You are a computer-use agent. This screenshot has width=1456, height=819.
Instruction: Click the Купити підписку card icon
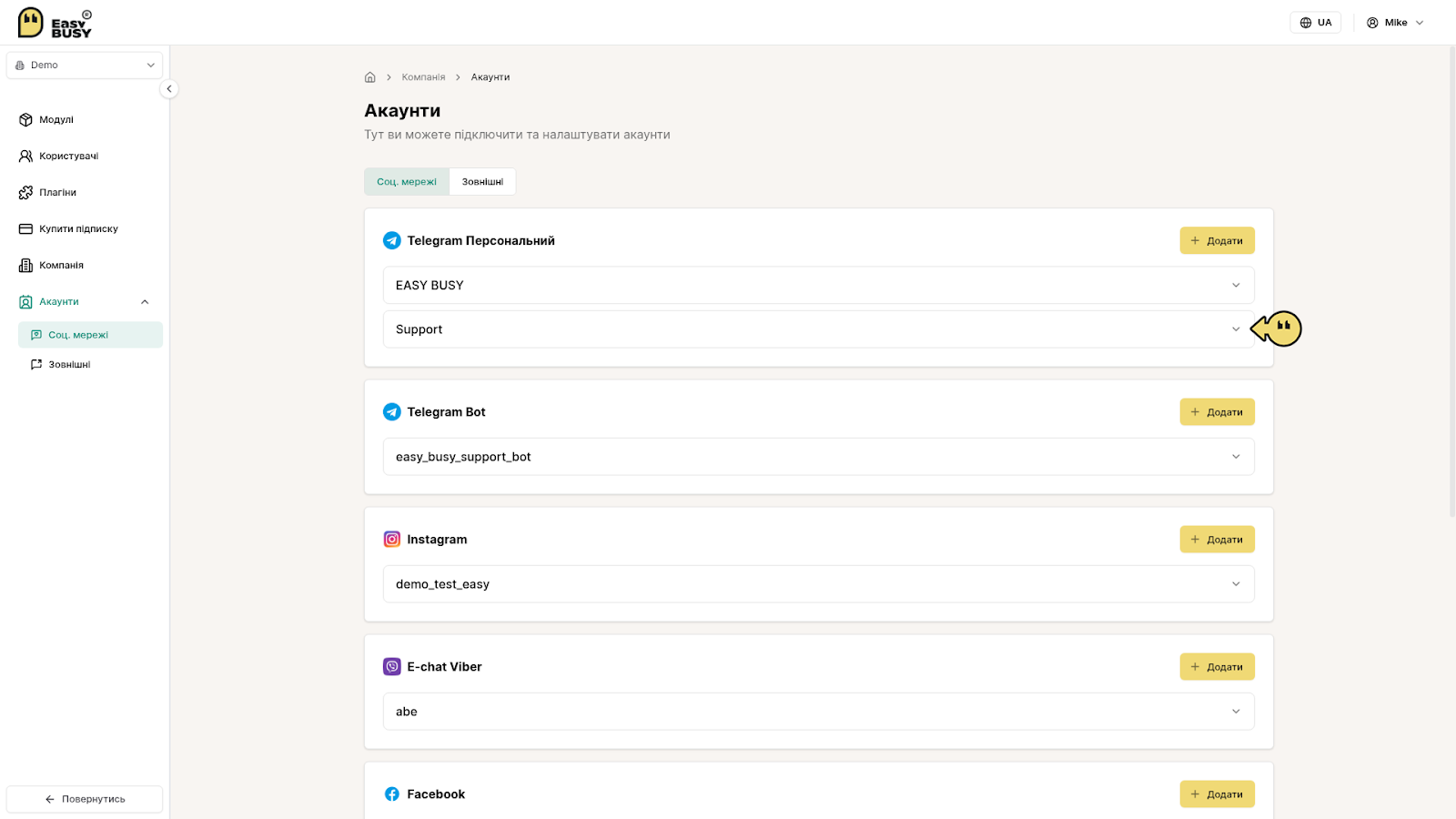tap(25, 228)
